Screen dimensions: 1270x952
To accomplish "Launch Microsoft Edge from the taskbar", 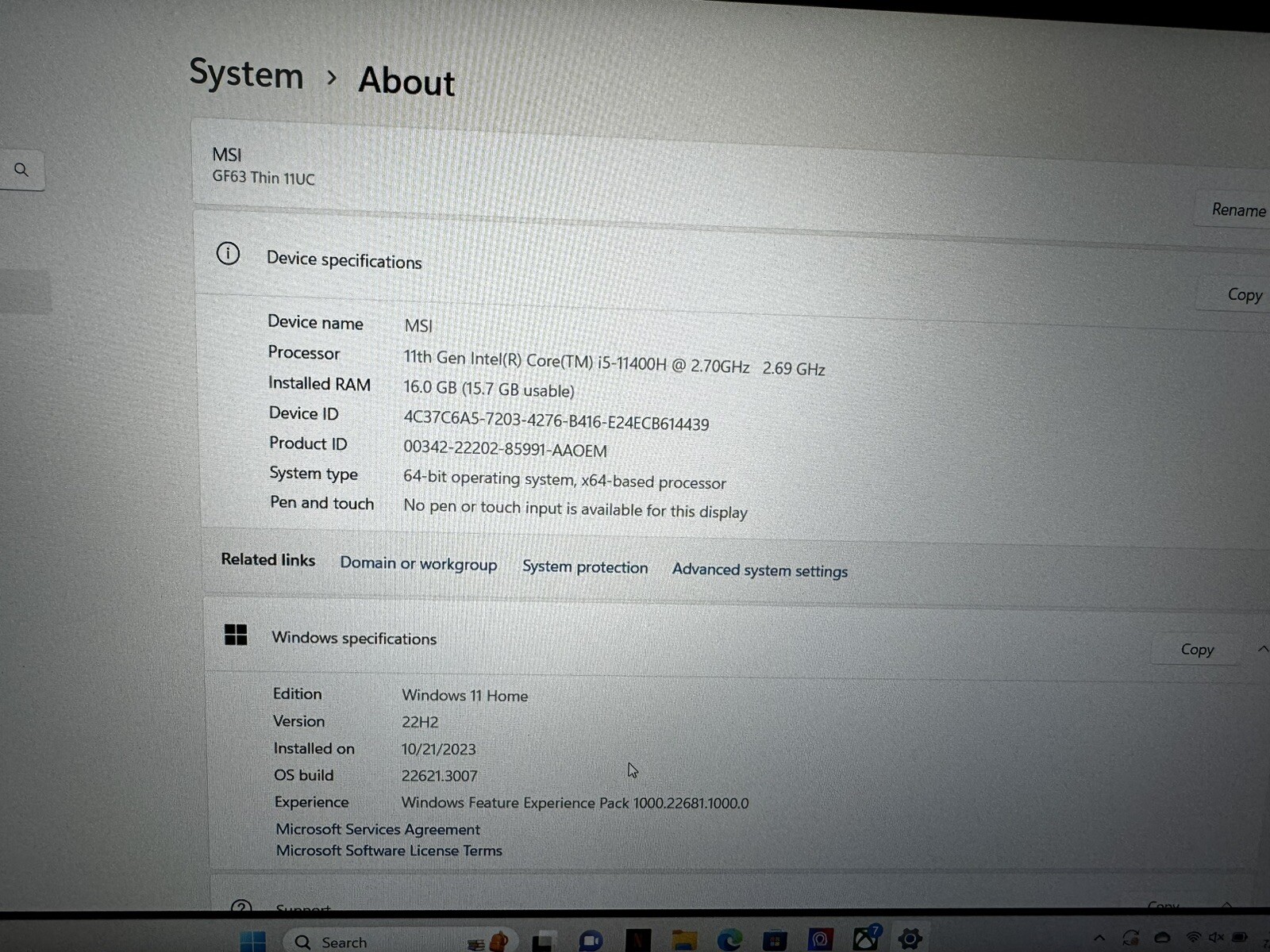I will [729, 941].
